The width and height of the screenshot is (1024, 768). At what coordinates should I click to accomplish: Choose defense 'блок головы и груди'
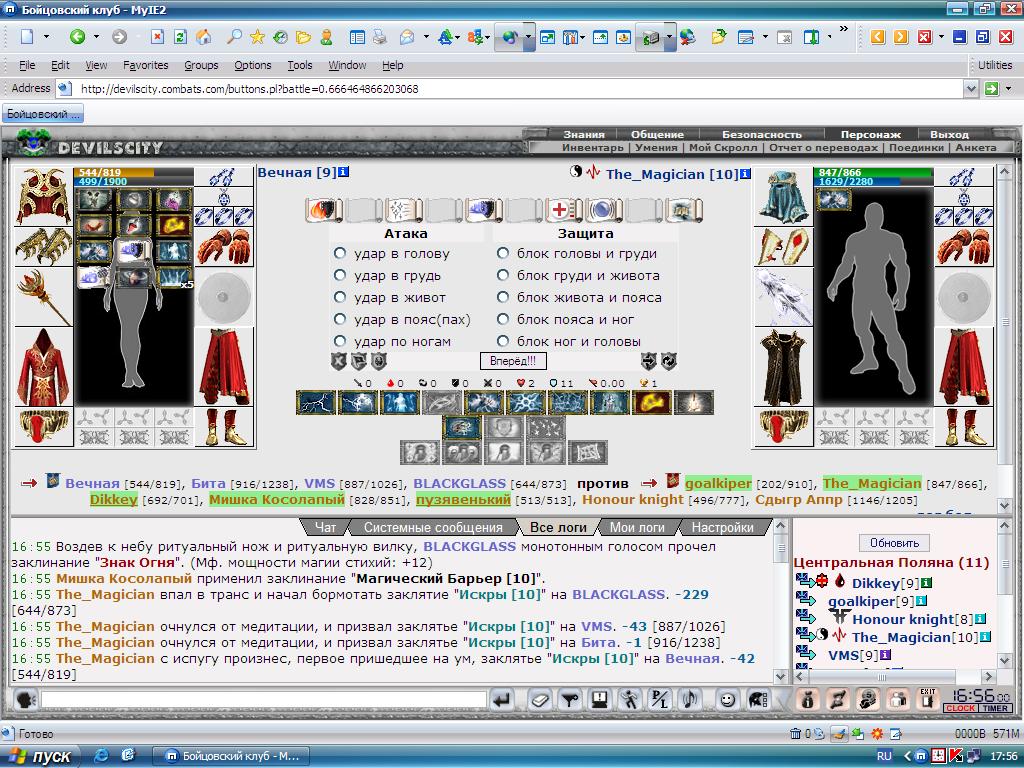(x=503, y=253)
